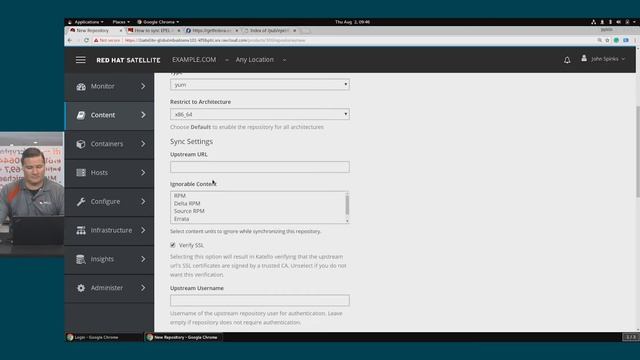Click the Hosts server icon
Screen dimensions: 640x360
pyautogui.click(x=81, y=173)
